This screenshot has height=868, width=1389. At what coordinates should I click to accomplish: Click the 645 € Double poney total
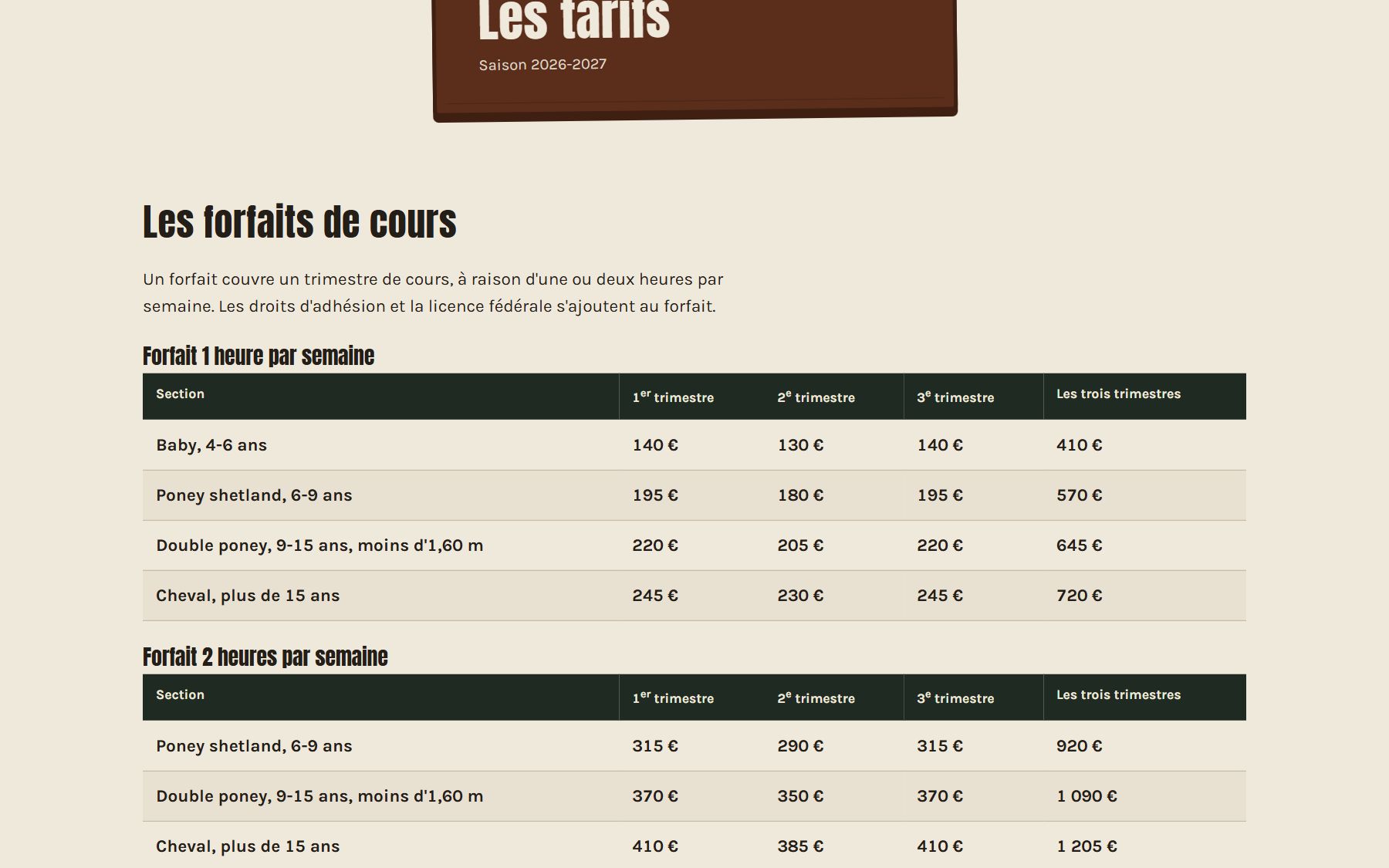pyautogui.click(x=1080, y=545)
